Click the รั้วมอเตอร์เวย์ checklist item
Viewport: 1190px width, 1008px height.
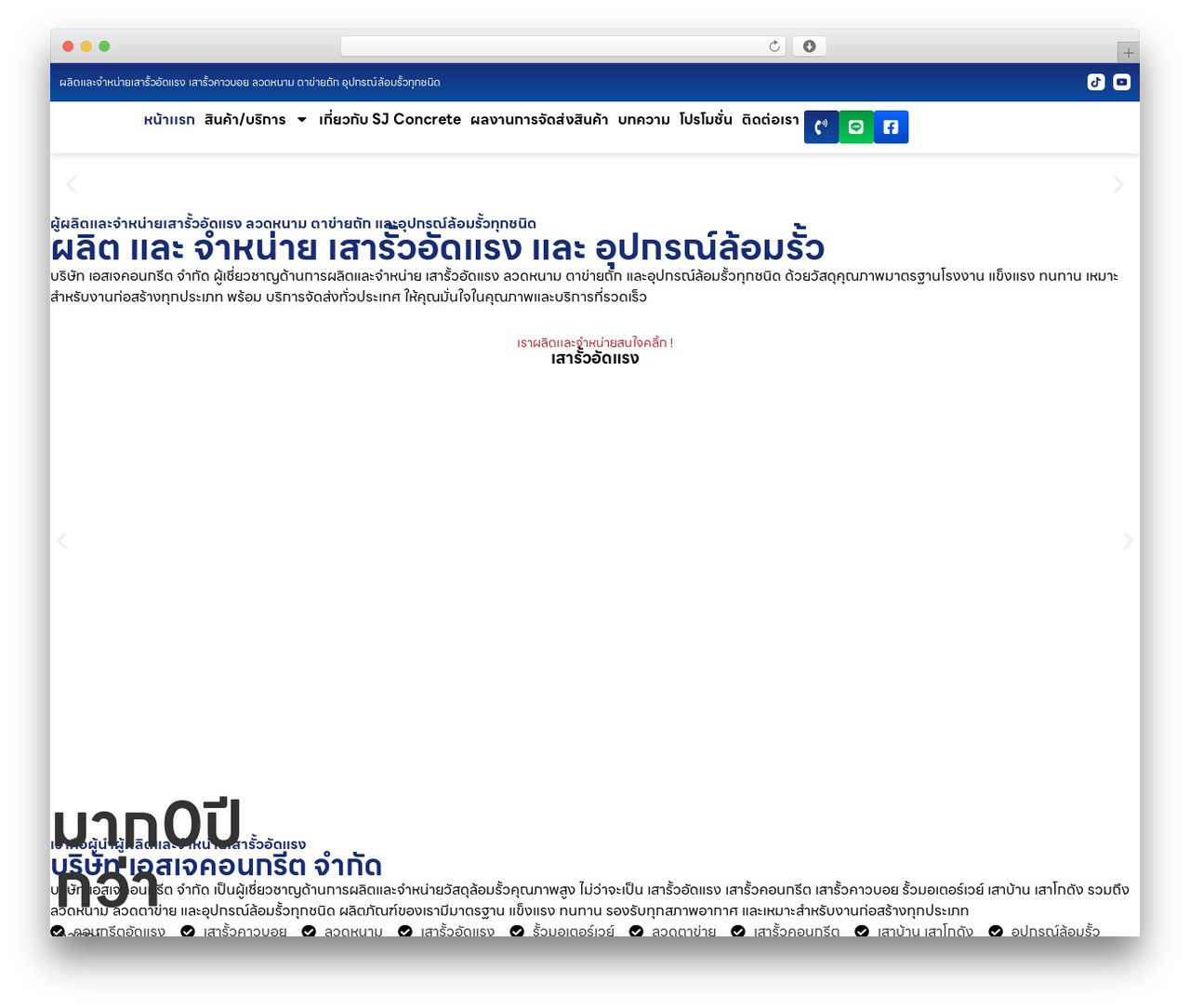click(562, 931)
